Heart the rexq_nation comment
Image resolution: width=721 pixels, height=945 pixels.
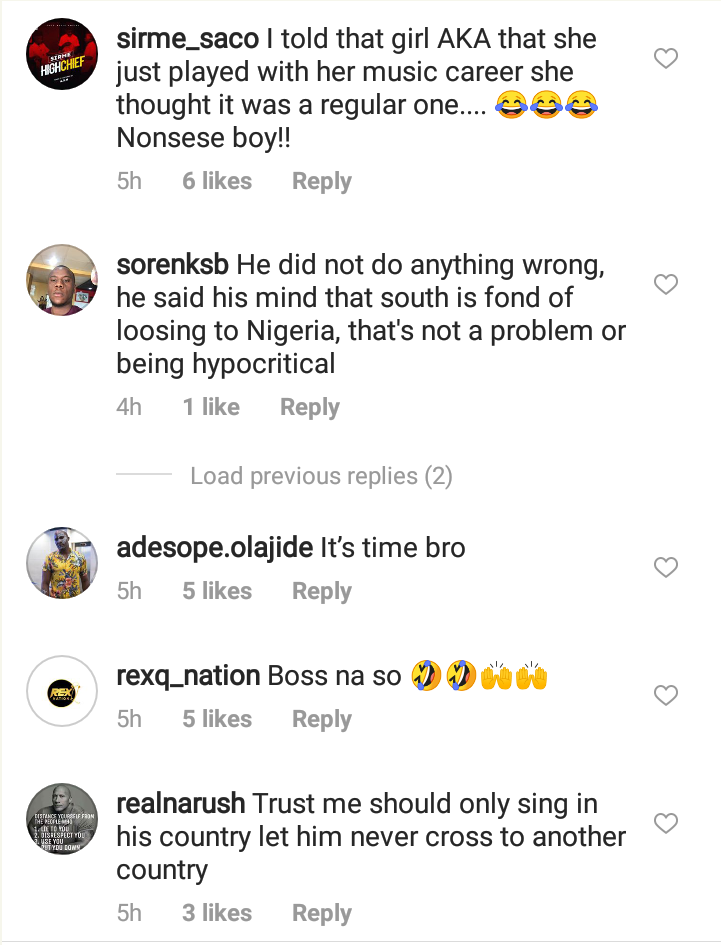click(x=665, y=695)
